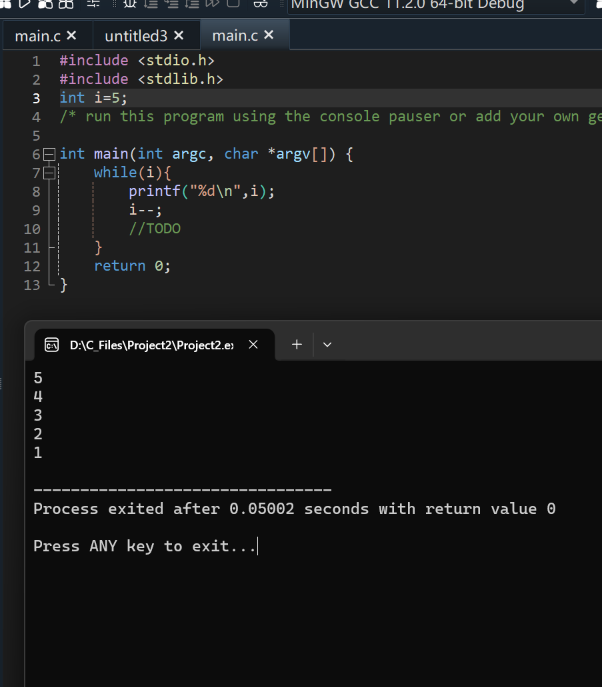Click the sliders options icon in toolbar
This screenshot has height=687, width=602.
click(93, 4)
